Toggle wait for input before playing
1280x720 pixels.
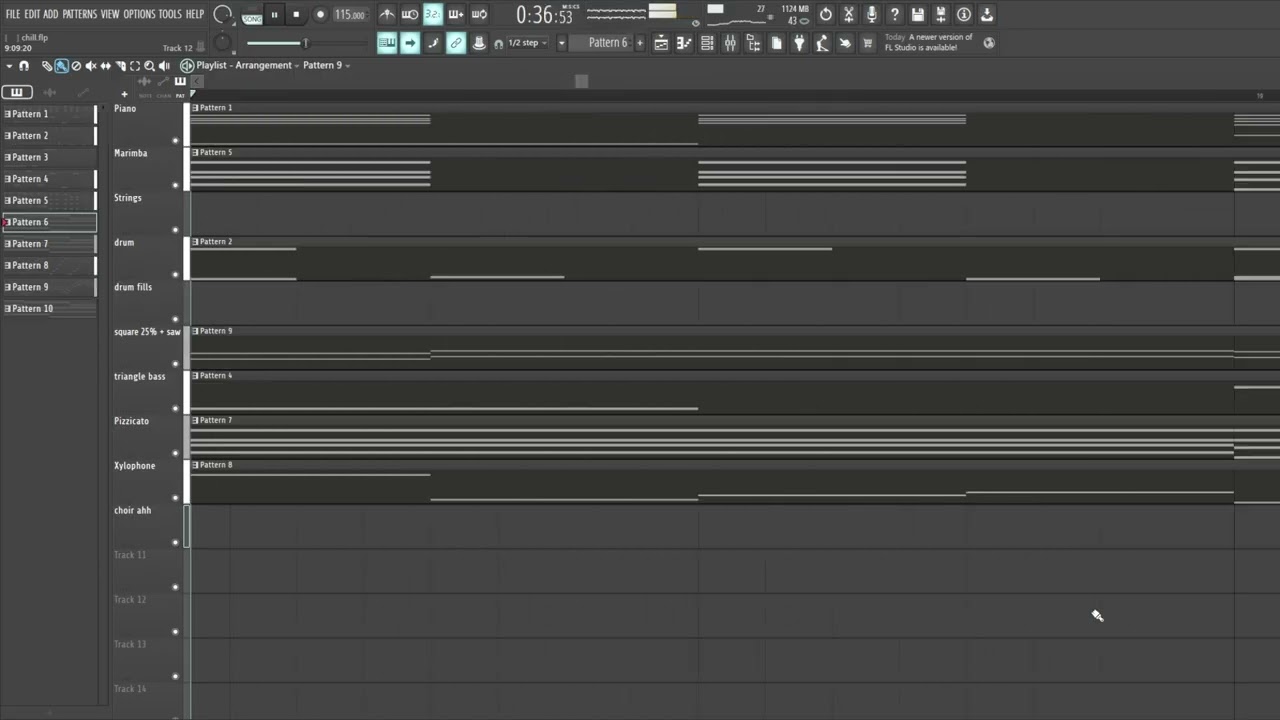[410, 14]
